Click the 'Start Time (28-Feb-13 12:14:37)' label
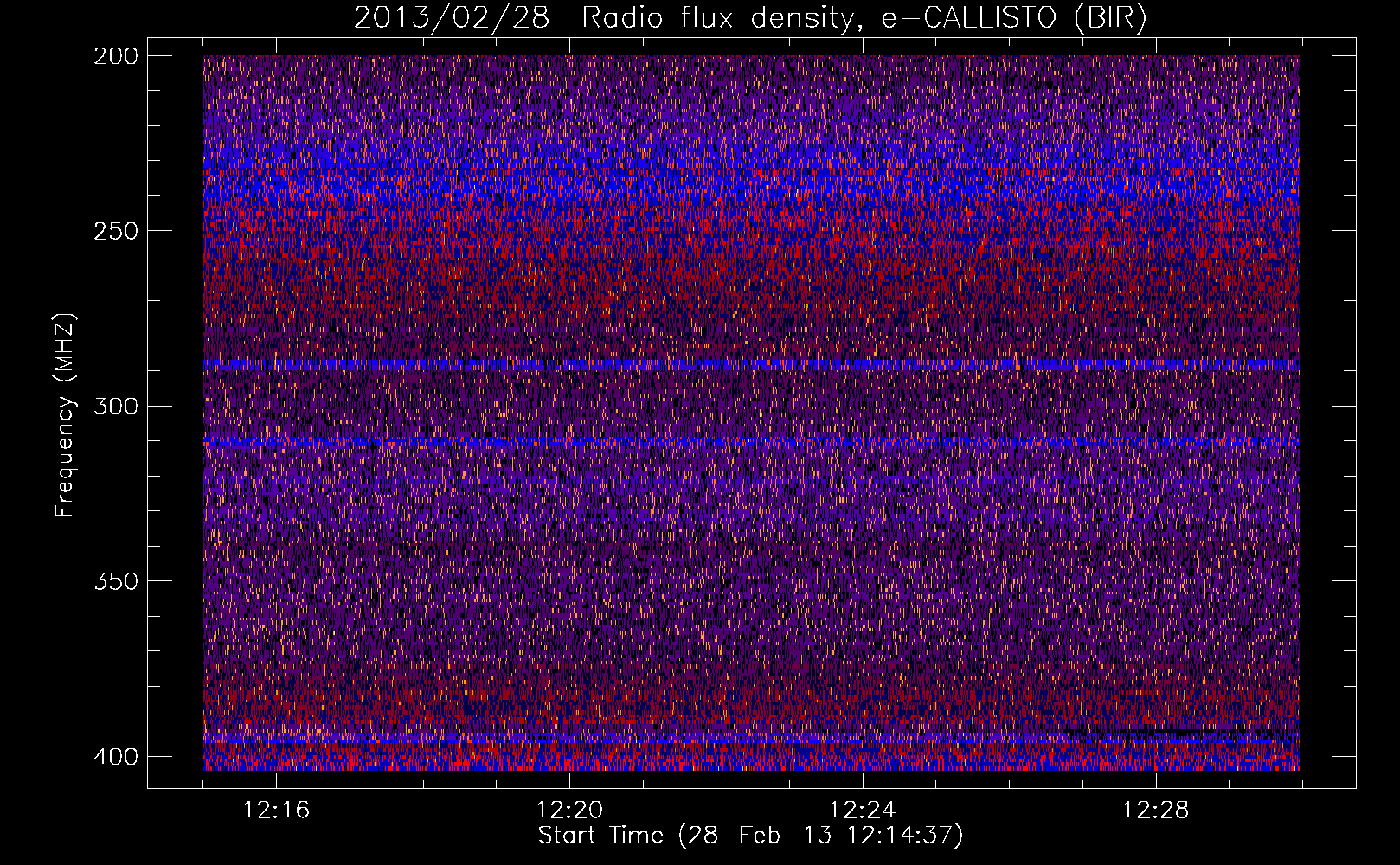This screenshot has width=1400, height=865. click(x=750, y=836)
